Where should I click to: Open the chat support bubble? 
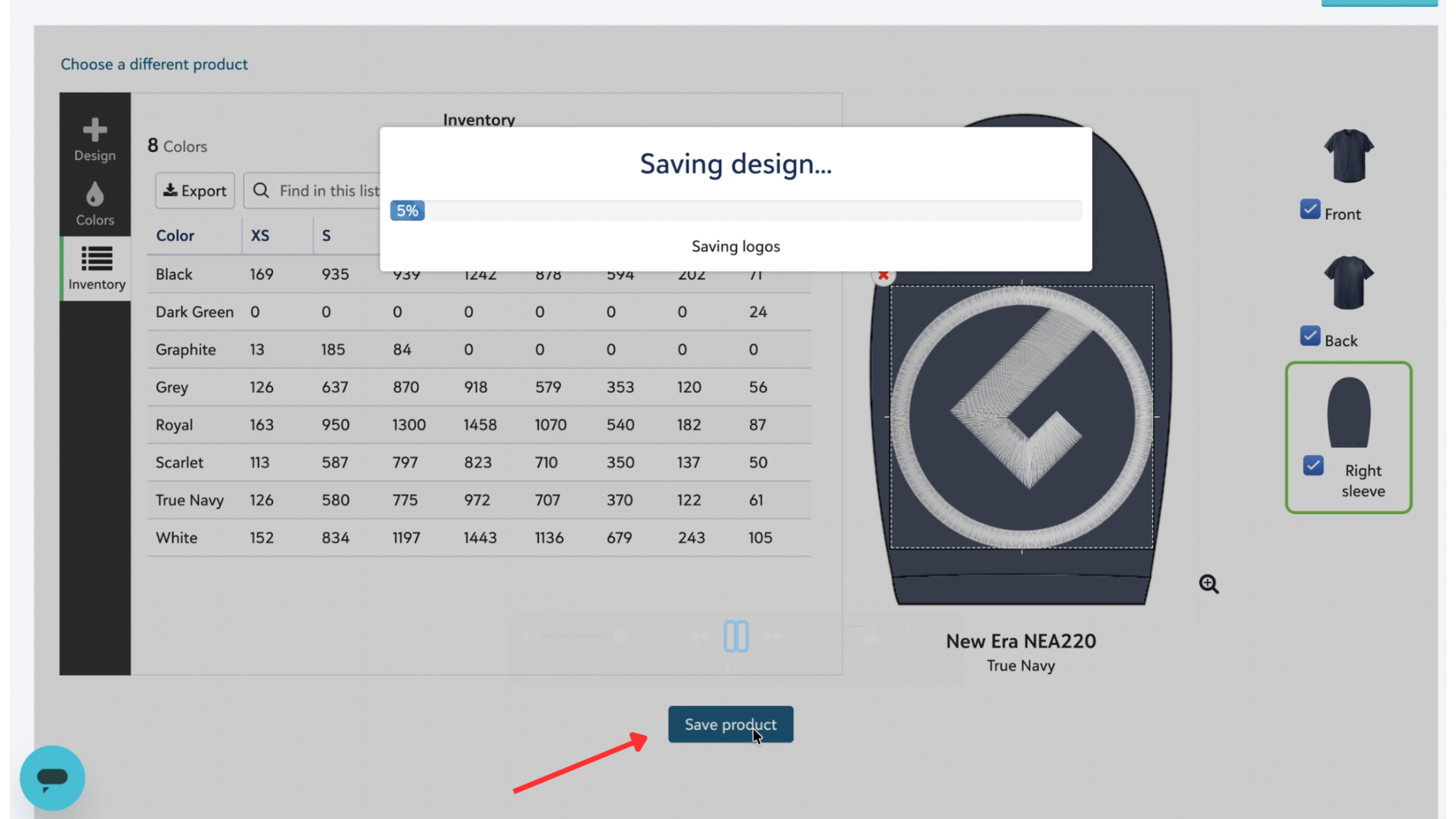[x=52, y=777]
